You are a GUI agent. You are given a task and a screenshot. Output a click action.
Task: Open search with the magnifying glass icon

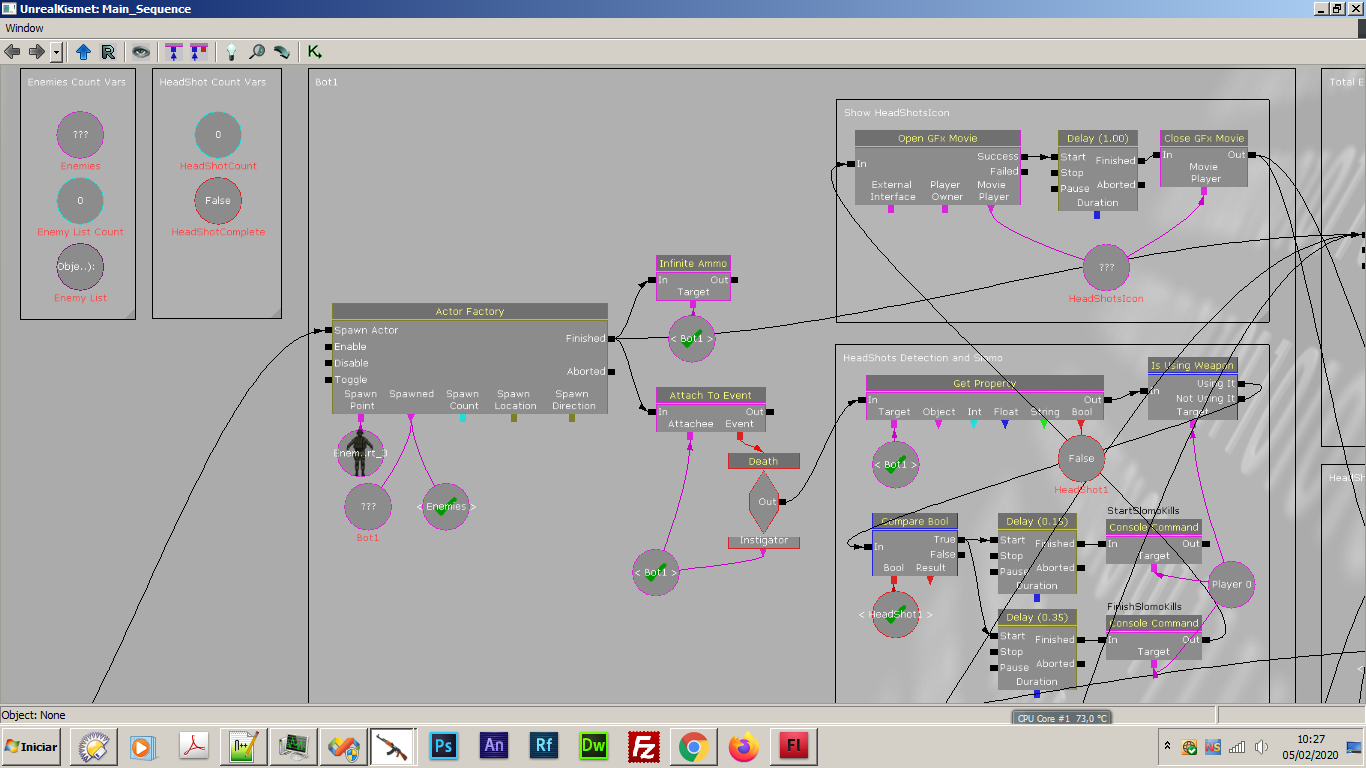pos(257,51)
